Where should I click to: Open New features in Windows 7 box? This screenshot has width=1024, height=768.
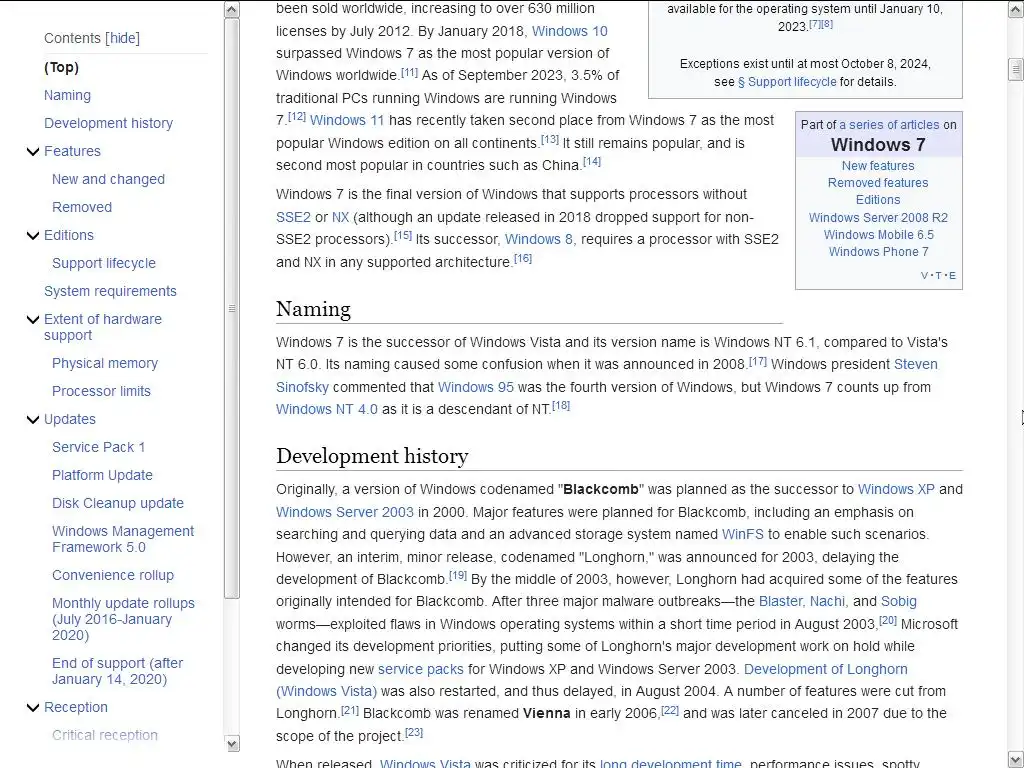pyautogui.click(x=878, y=166)
